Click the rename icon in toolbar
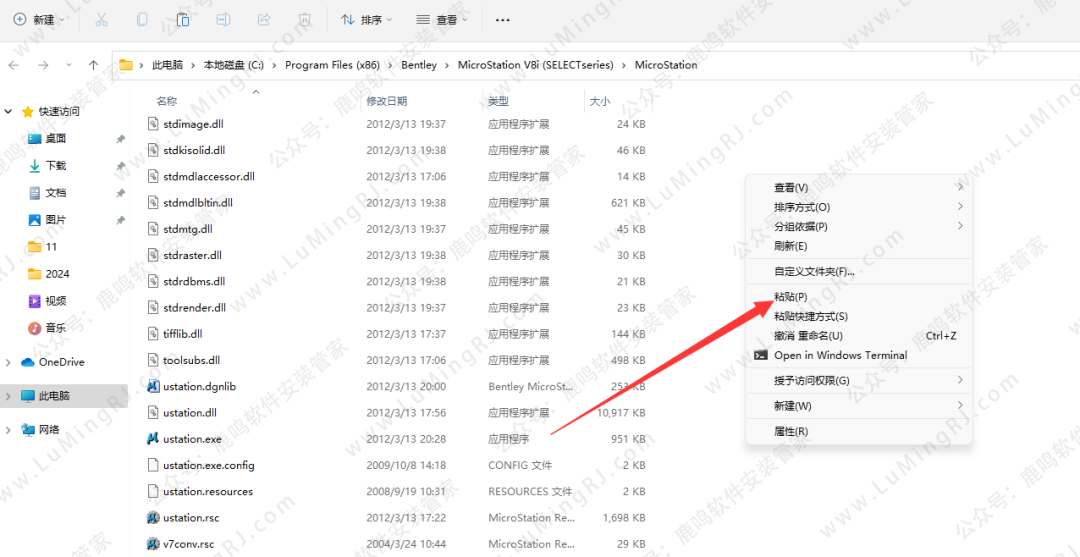Image resolution: width=1080 pixels, height=557 pixels. pos(224,19)
